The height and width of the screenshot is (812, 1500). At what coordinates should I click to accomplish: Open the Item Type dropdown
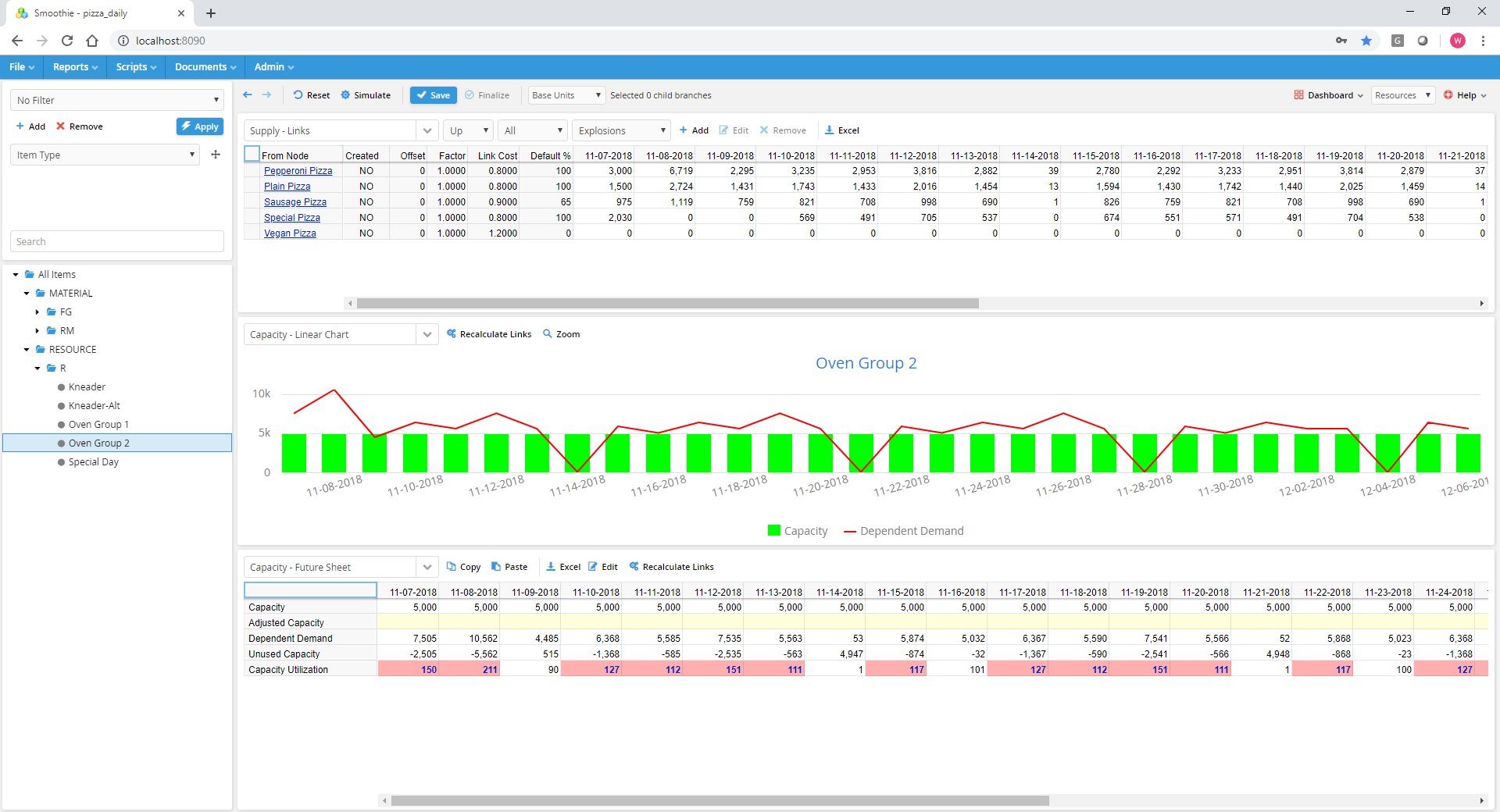105,155
